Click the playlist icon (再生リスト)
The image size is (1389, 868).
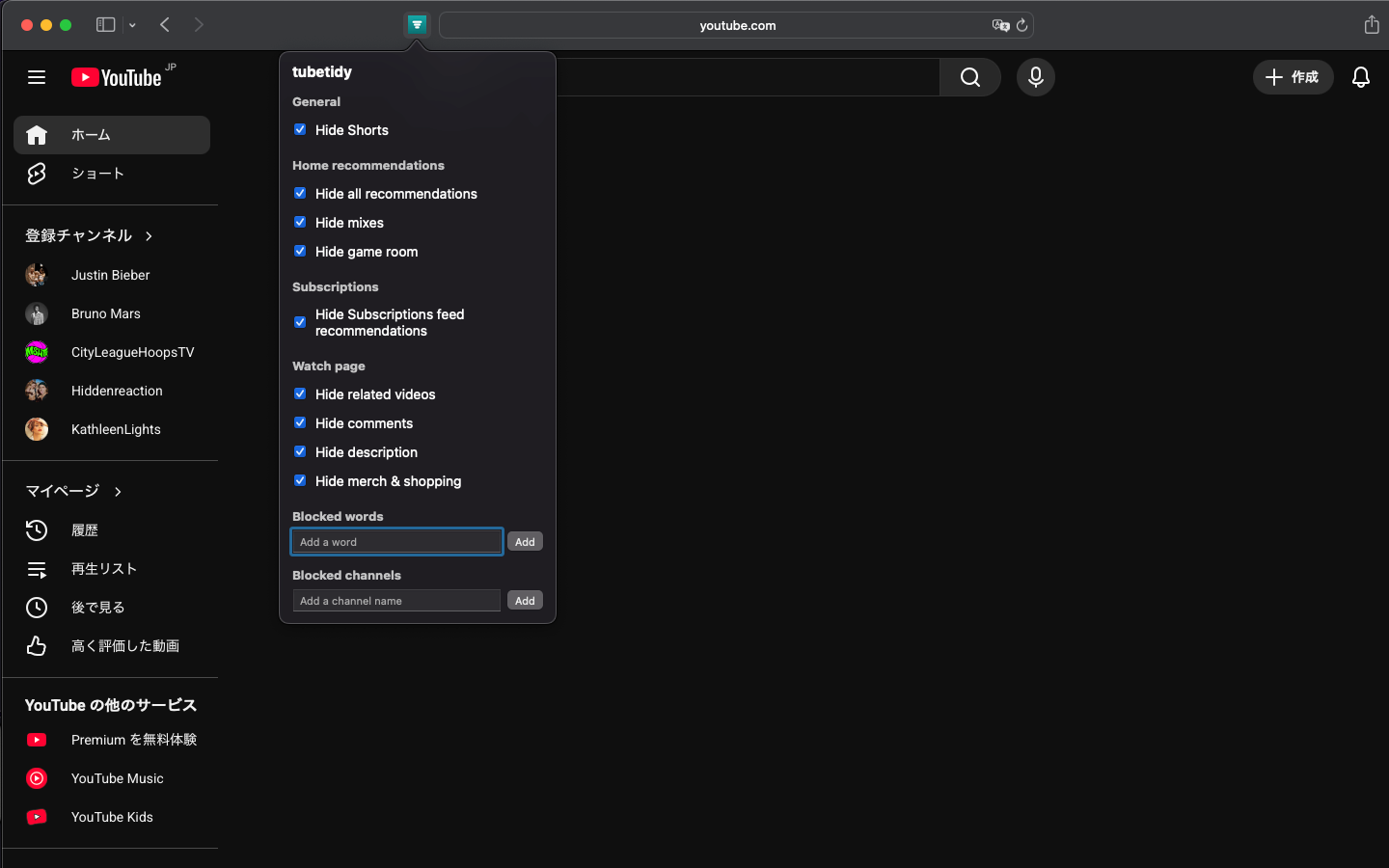[37, 569]
